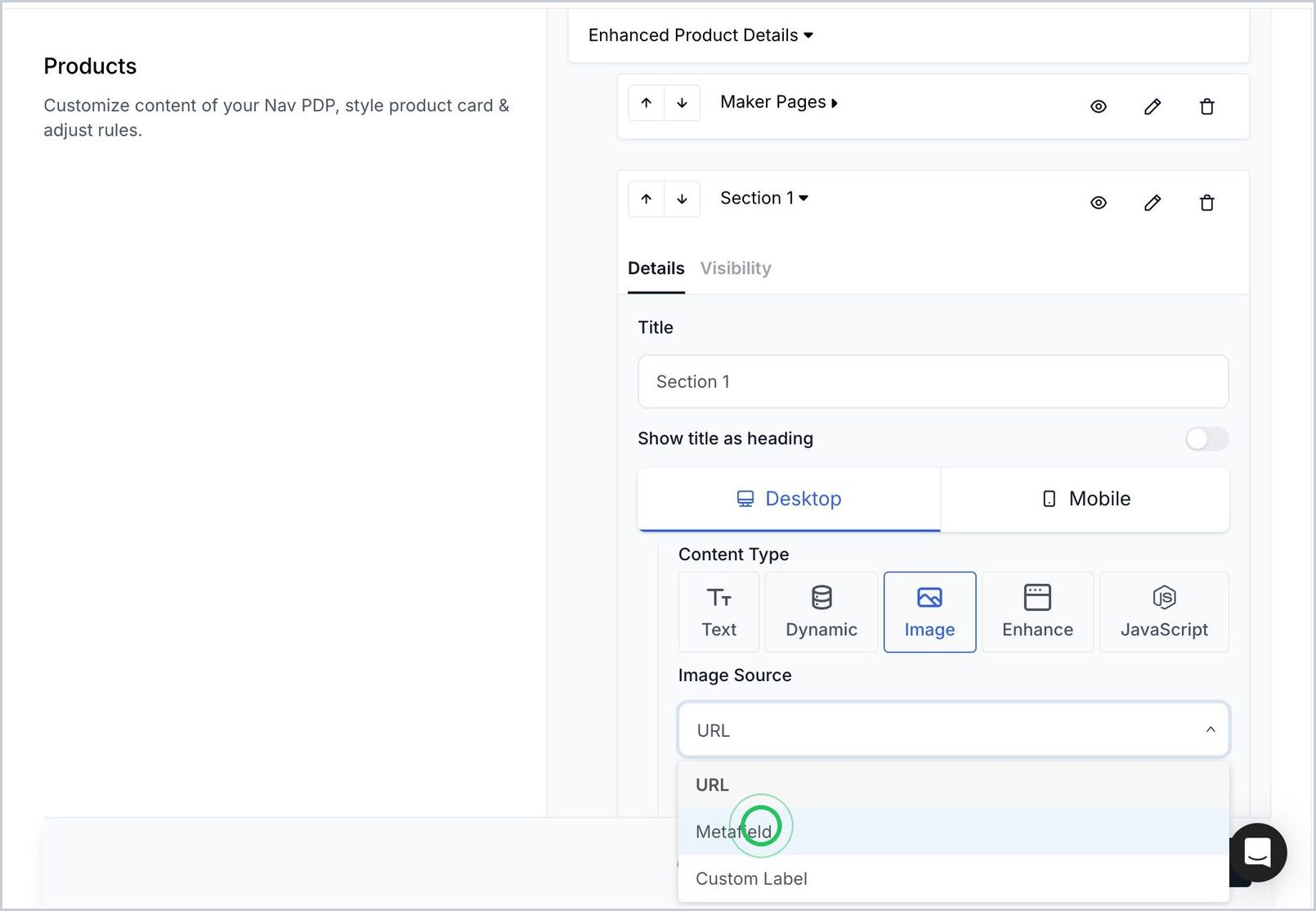Select the Mobile device tab
The width and height of the screenshot is (1316, 911).
tap(1085, 499)
